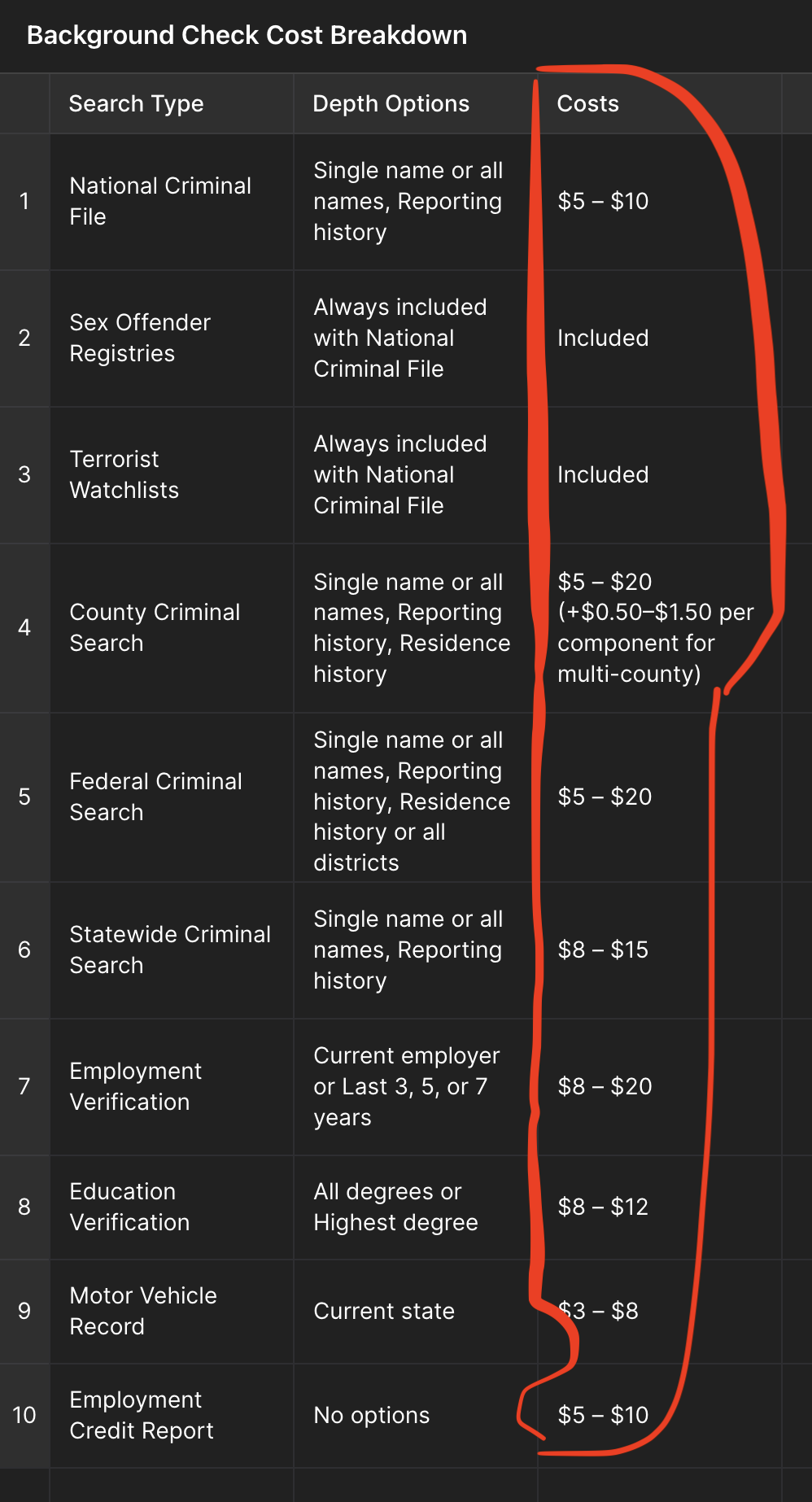The image size is (812, 1502).
Task: Select the Federal Criminal Search cell
Action: coord(155,797)
